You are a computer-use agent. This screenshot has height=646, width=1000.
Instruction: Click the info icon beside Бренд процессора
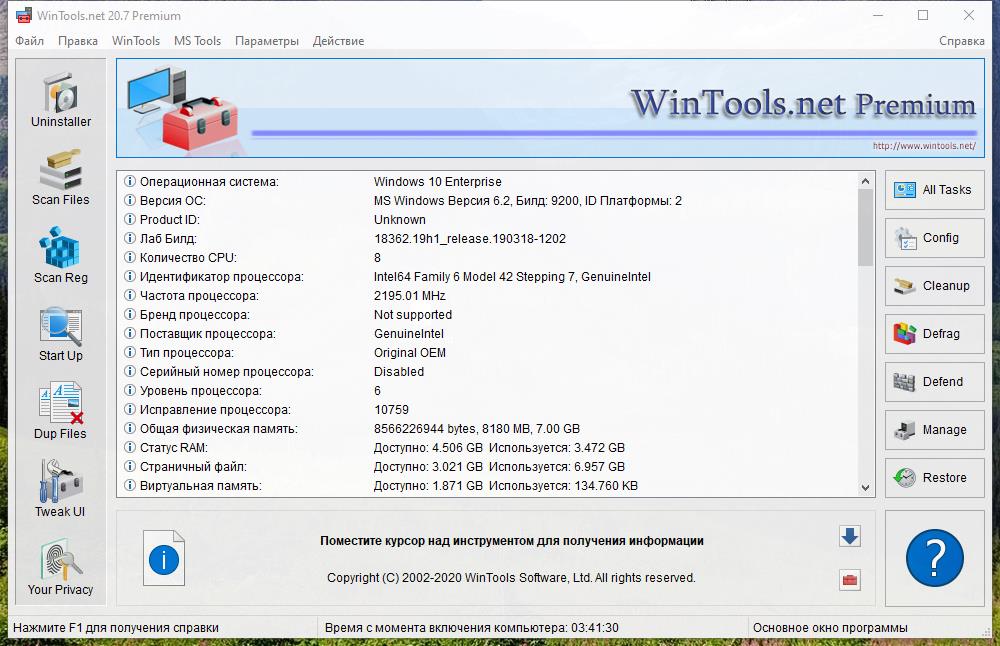129,314
